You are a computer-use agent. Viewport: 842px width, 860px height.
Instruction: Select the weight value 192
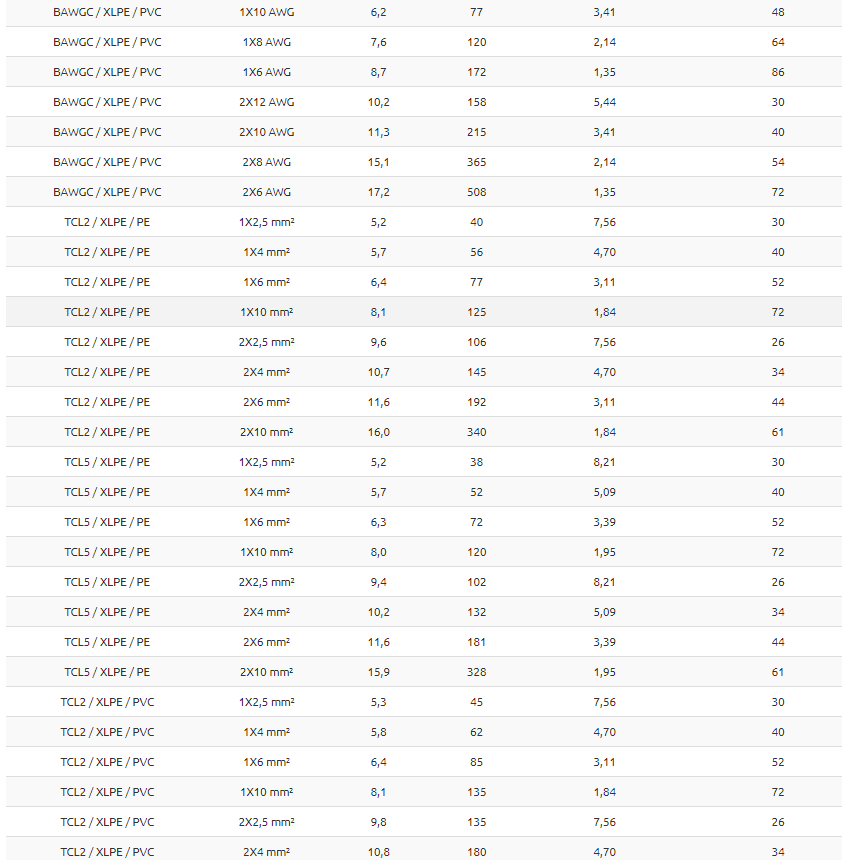click(x=476, y=402)
